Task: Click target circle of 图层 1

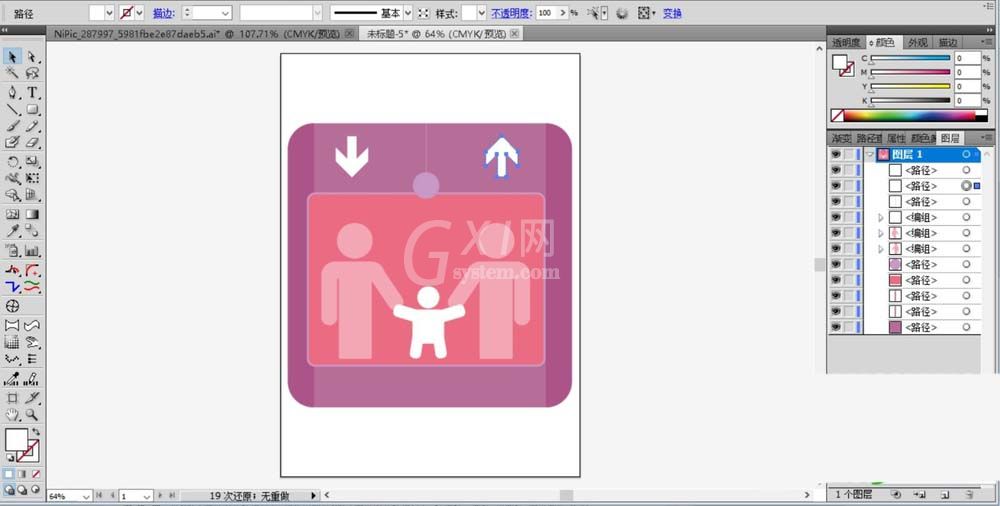Action: coord(966,154)
